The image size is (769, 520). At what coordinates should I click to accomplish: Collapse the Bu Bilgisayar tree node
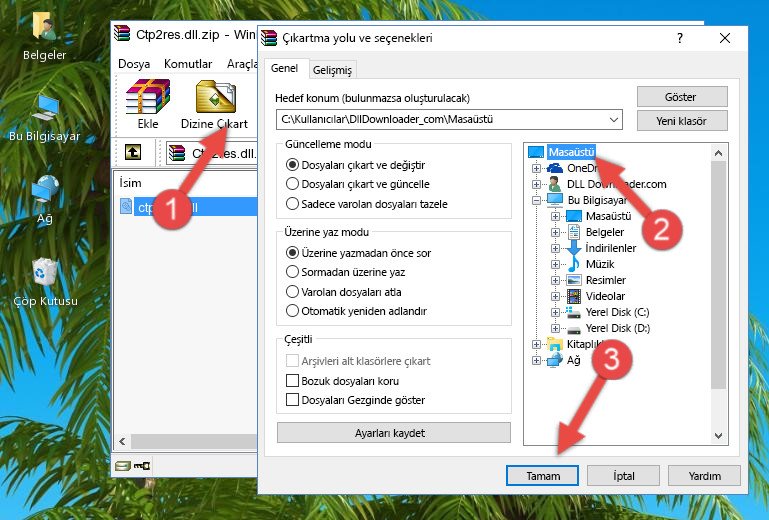click(x=536, y=200)
